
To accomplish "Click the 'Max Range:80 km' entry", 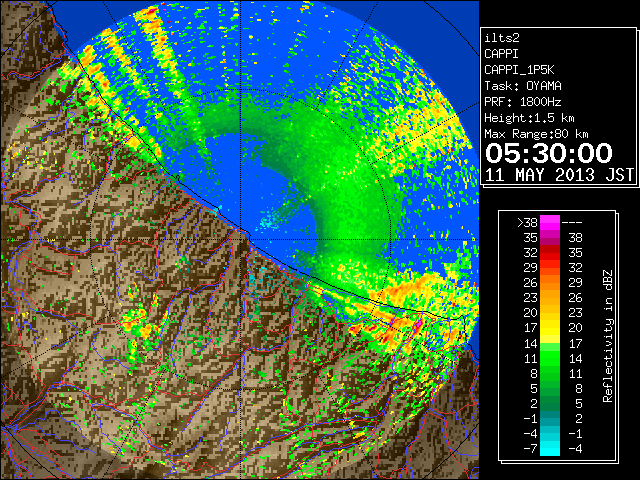I will pos(536,134).
